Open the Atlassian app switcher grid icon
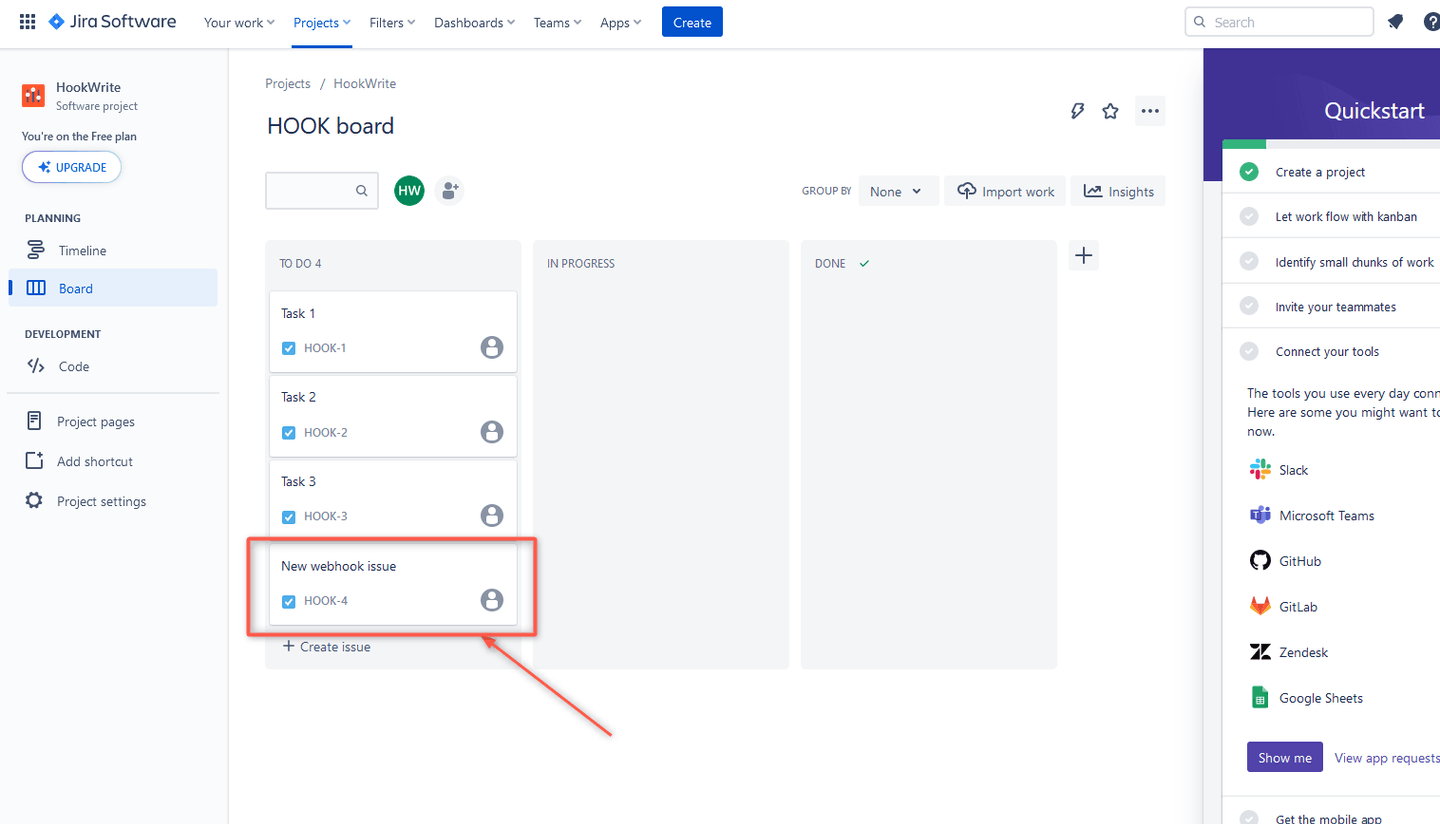1440x824 pixels. click(27, 21)
